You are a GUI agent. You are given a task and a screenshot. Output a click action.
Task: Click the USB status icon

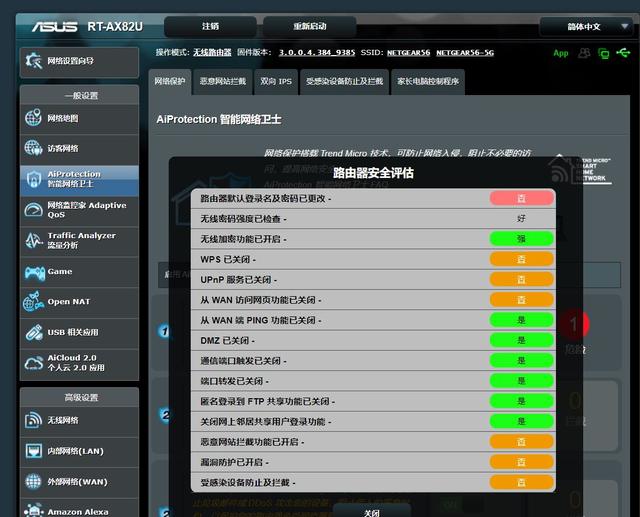(623, 53)
